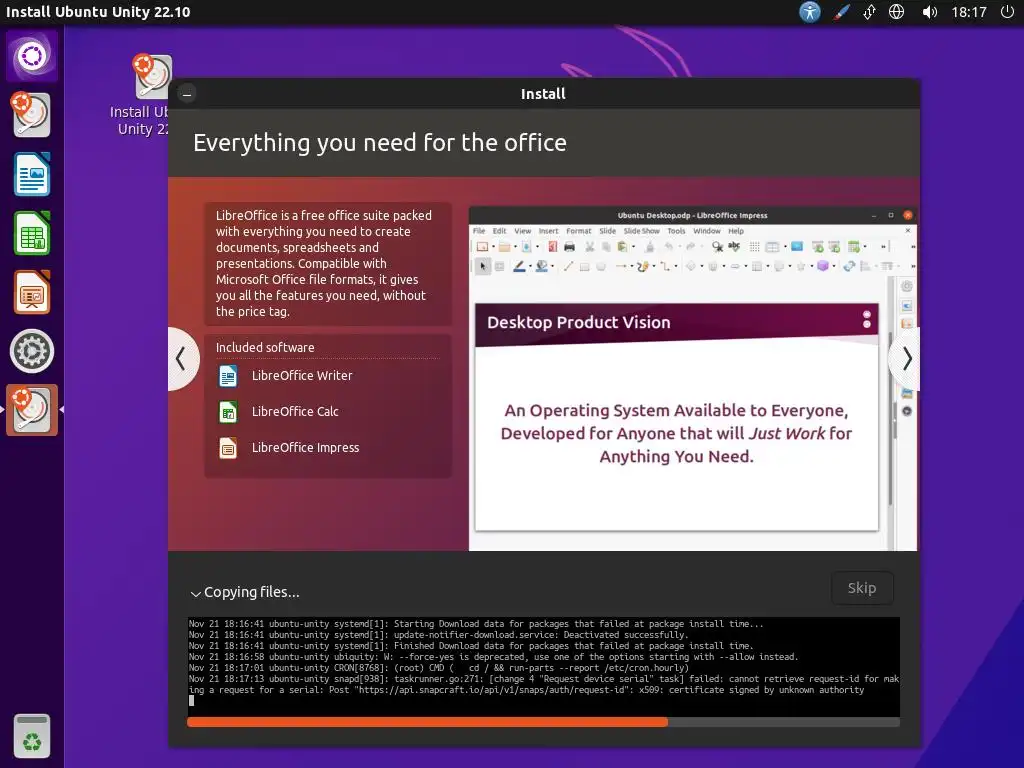The width and height of the screenshot is (1024, 768).
Task: Click the 'Included software' heading
Action: (x=265, y=347)
